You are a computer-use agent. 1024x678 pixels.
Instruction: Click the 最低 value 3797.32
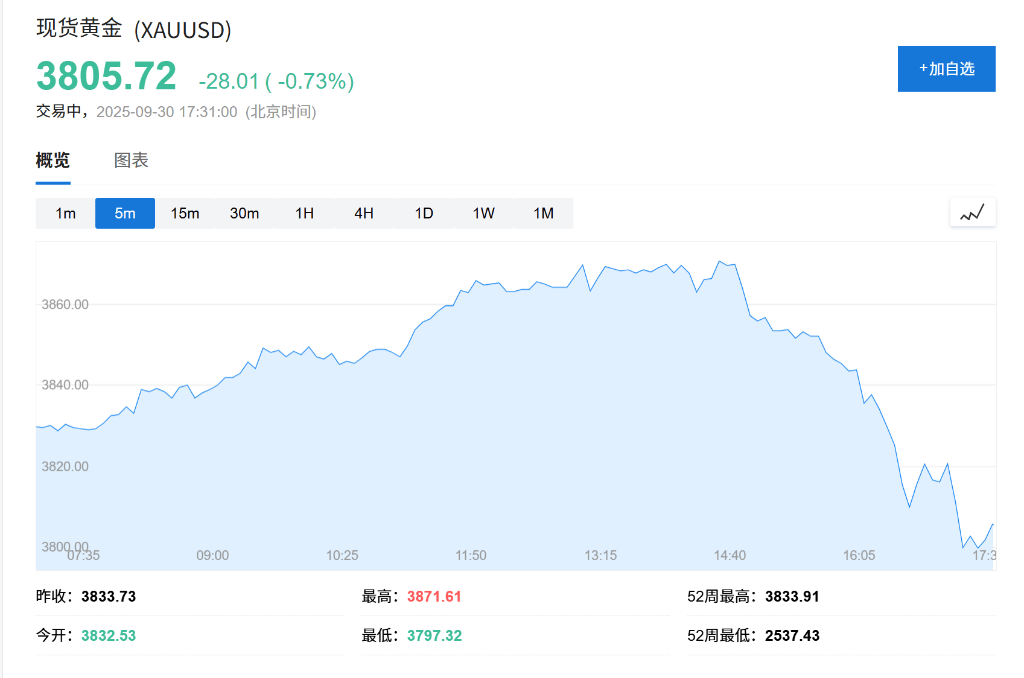coord(434,636)
